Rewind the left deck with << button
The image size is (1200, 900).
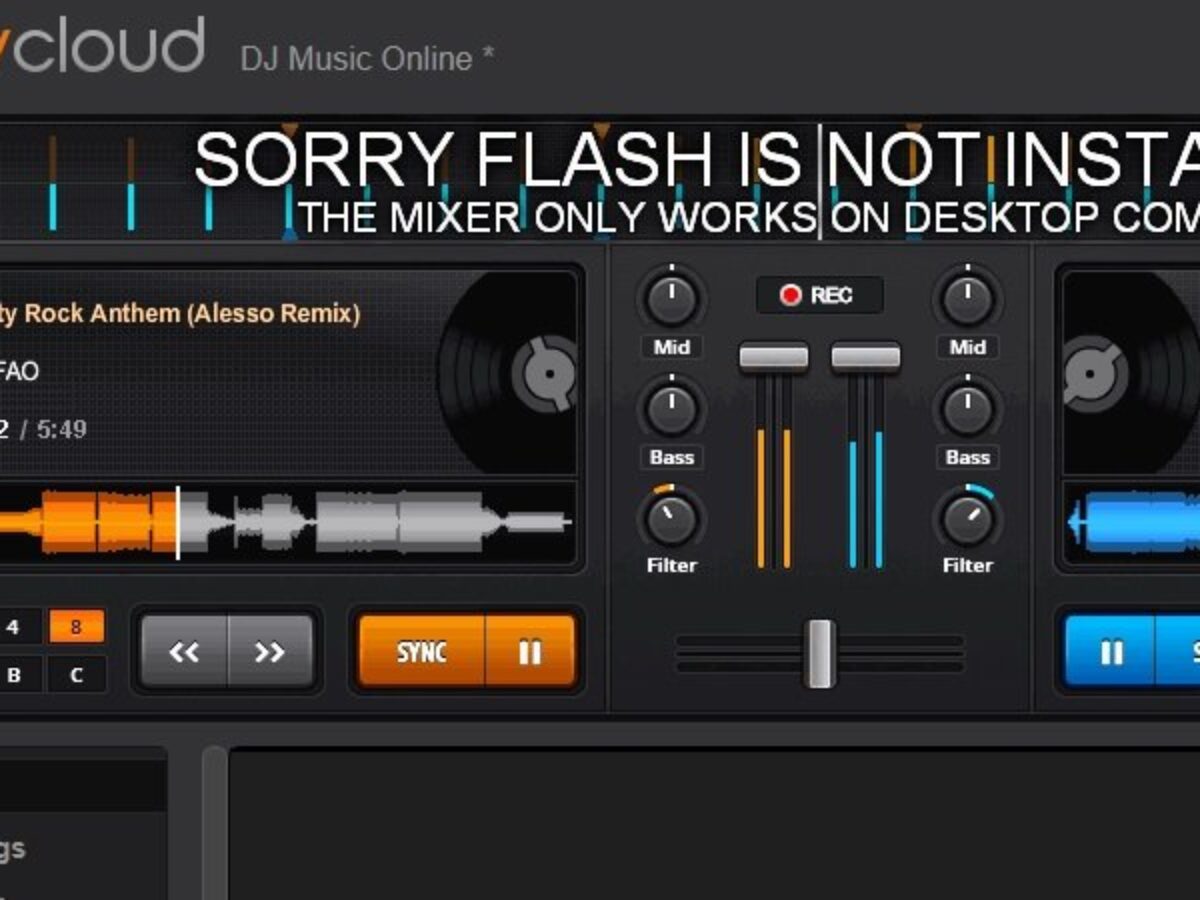point(184,652)
